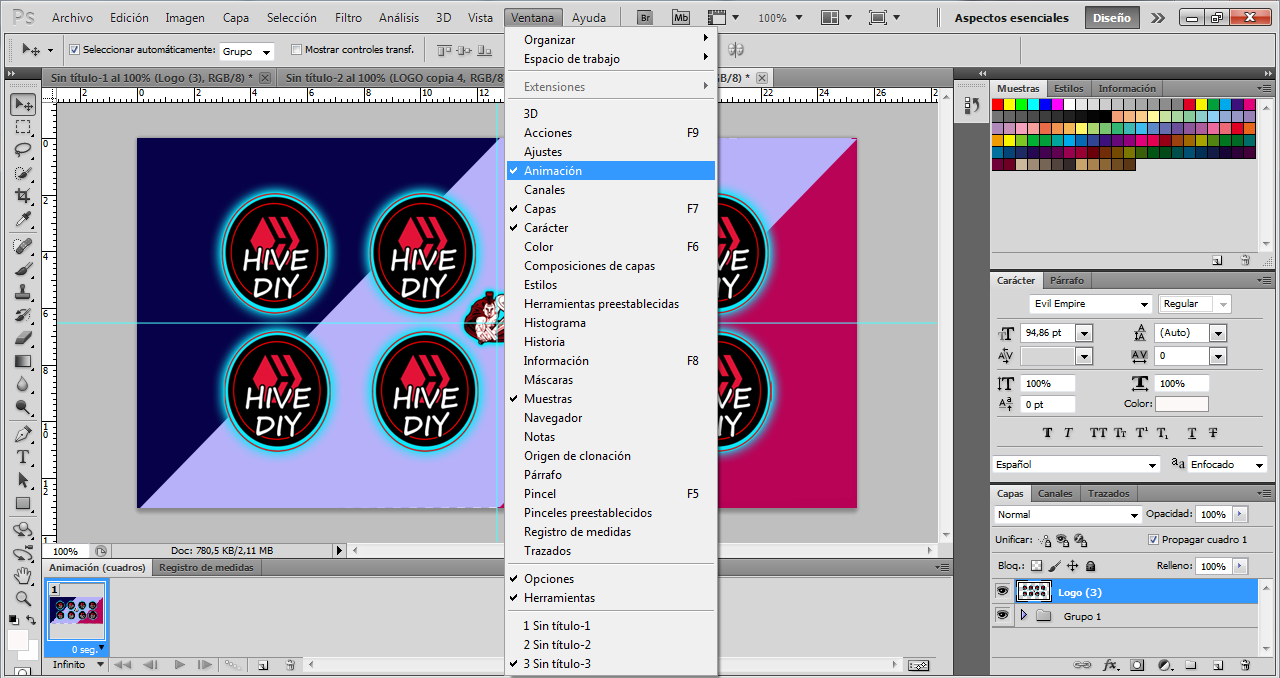This screenshot has height=678, width=1280.
Task: Choose Canales in the Ventana menu
Action: tap(544, 190)
